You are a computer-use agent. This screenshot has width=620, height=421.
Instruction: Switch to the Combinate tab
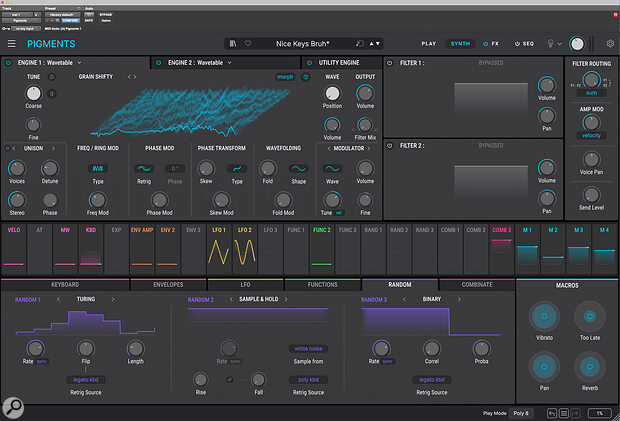[477, 285]
